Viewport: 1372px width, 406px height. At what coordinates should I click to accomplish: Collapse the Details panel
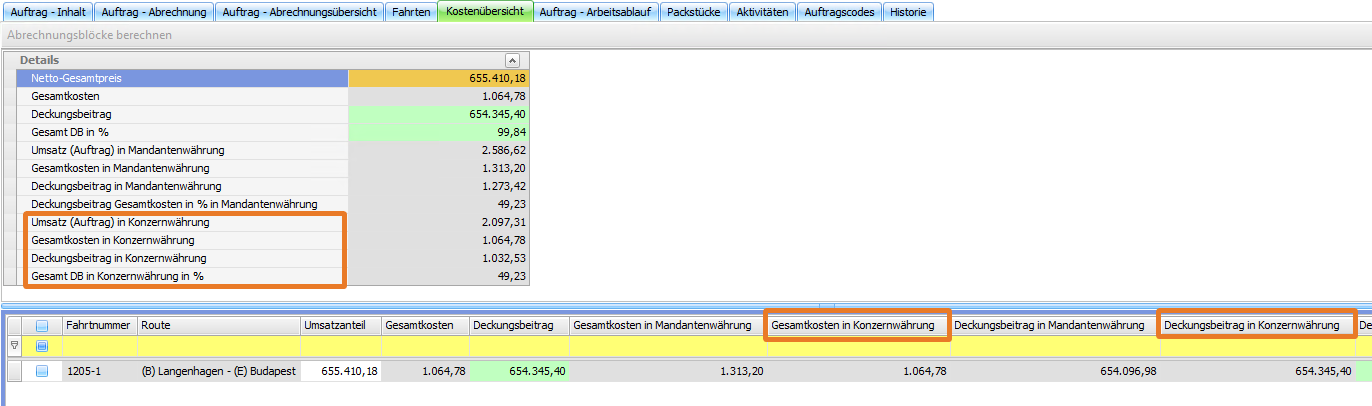(x=512, y=60)
